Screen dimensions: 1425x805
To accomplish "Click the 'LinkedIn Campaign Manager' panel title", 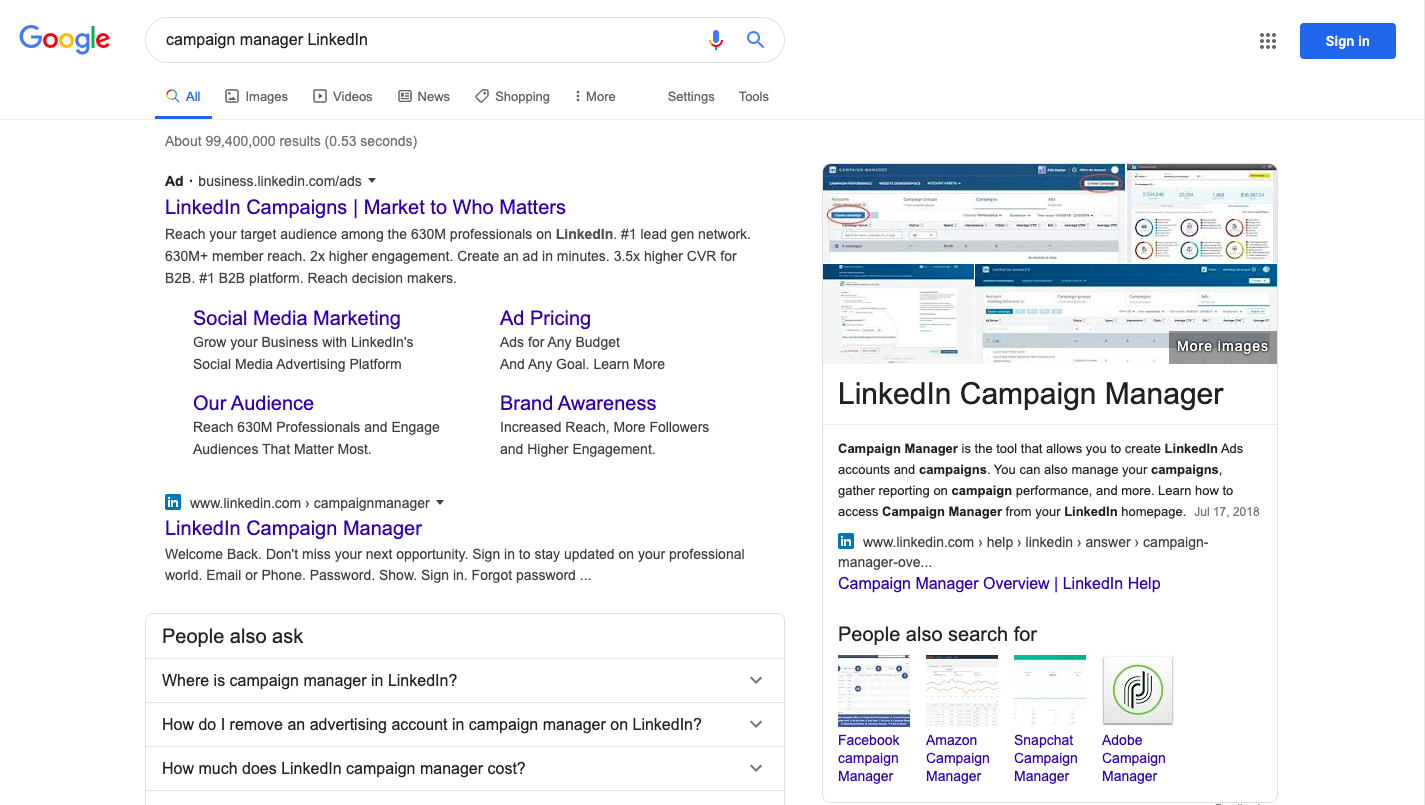I will pos(1030,394).
